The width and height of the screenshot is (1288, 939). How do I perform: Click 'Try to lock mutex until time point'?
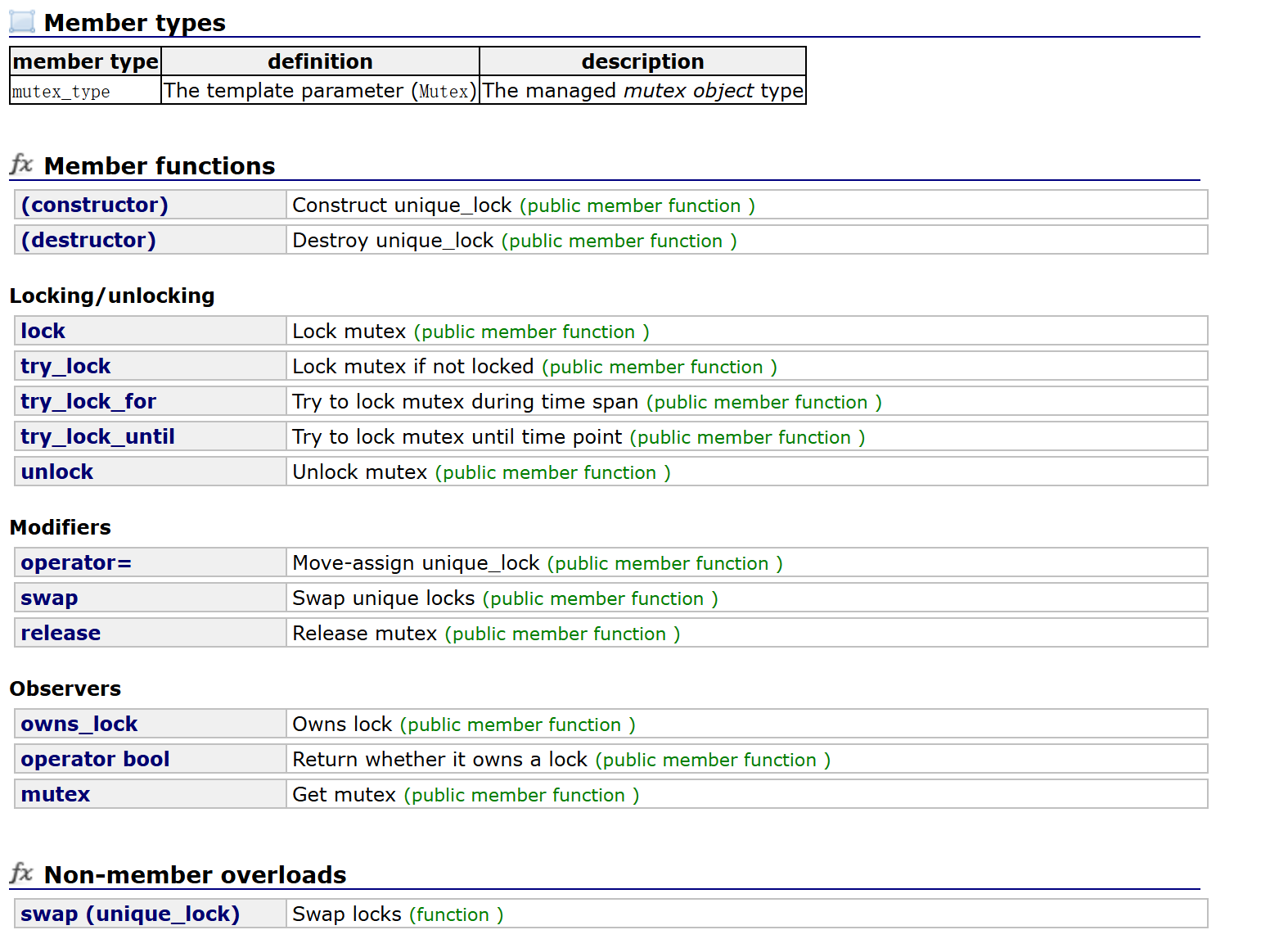tap(457, 436)
